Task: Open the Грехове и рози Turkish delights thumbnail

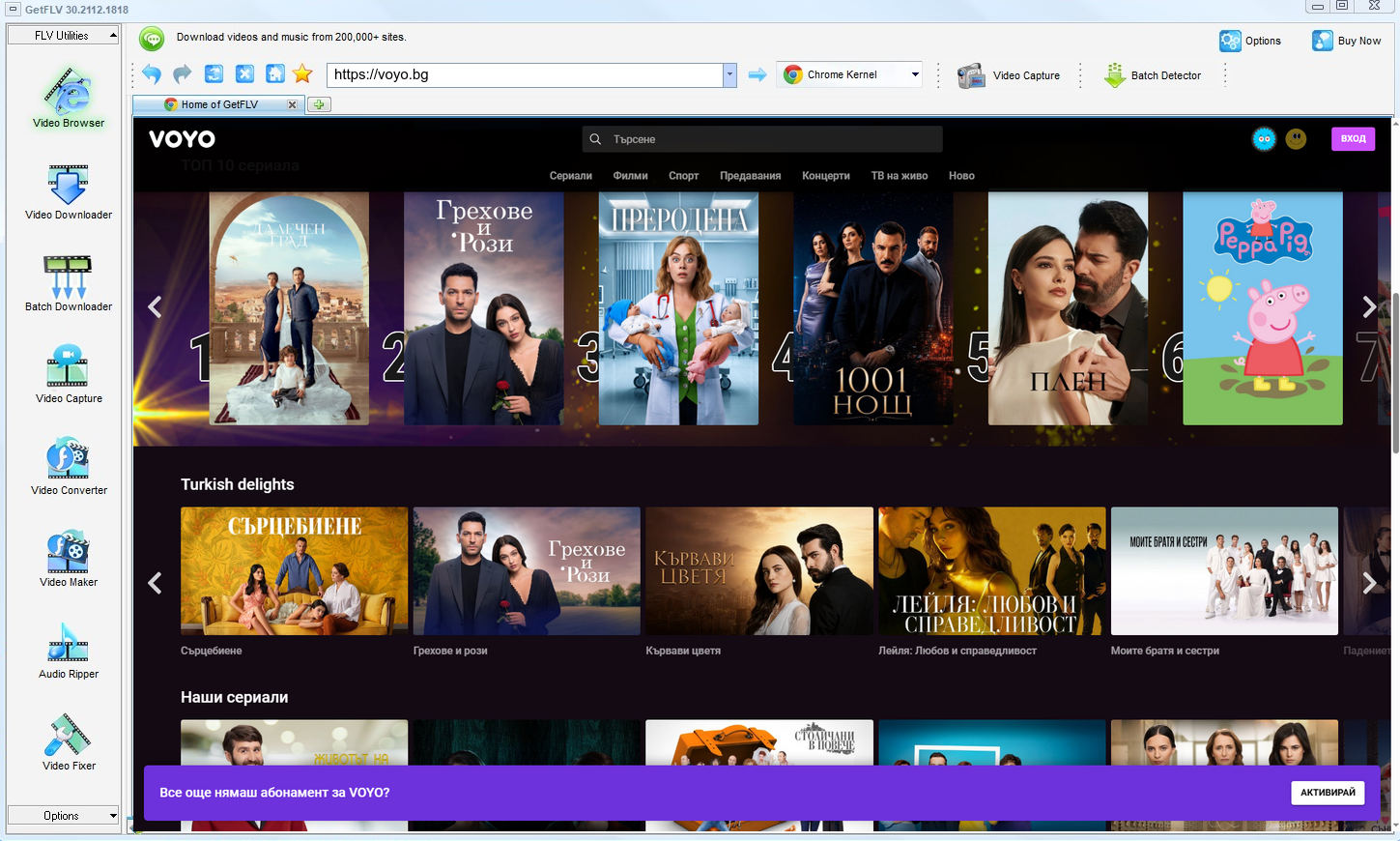Action: pyautogui.click(x=527, y=571)
